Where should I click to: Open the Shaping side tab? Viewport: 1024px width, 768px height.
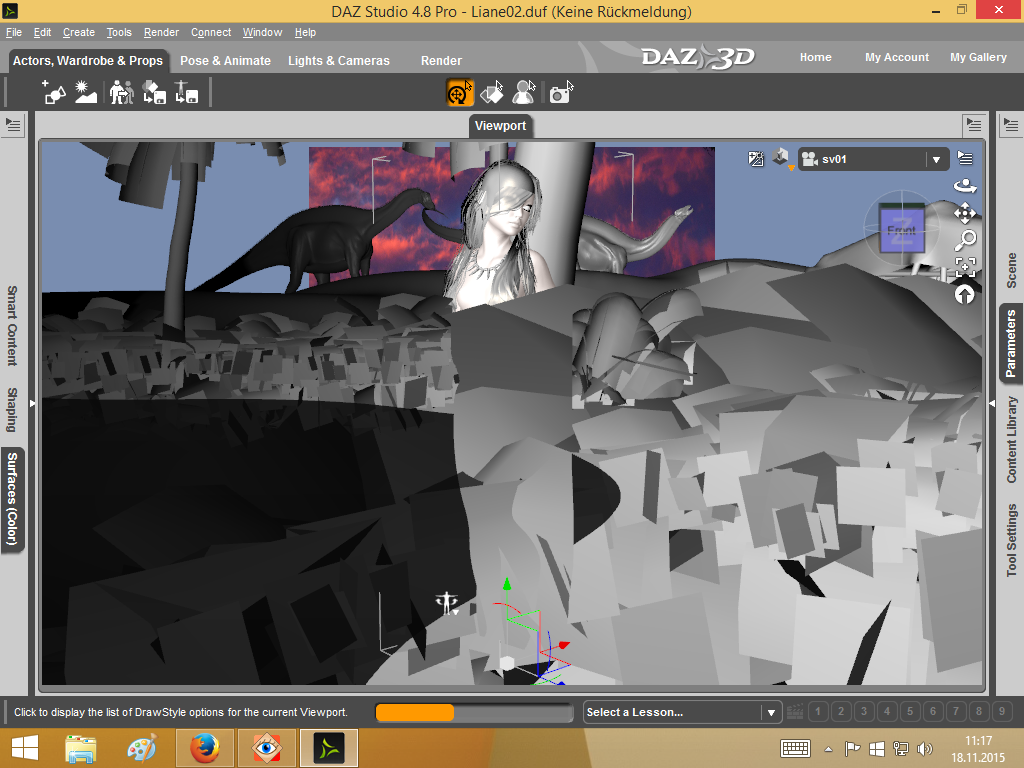click(x=12, y=409)
